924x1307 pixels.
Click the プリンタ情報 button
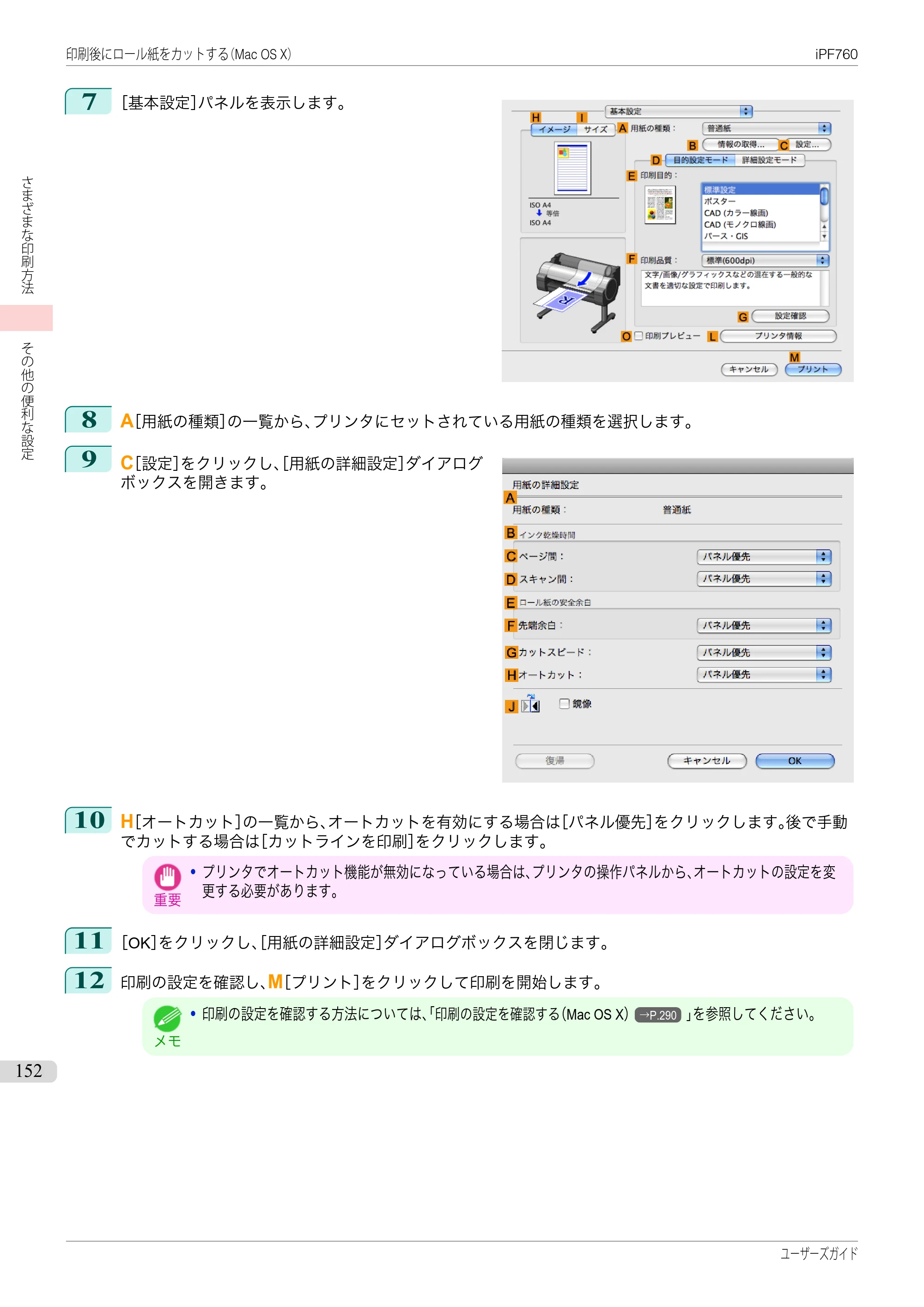click(x=778, y=336)
